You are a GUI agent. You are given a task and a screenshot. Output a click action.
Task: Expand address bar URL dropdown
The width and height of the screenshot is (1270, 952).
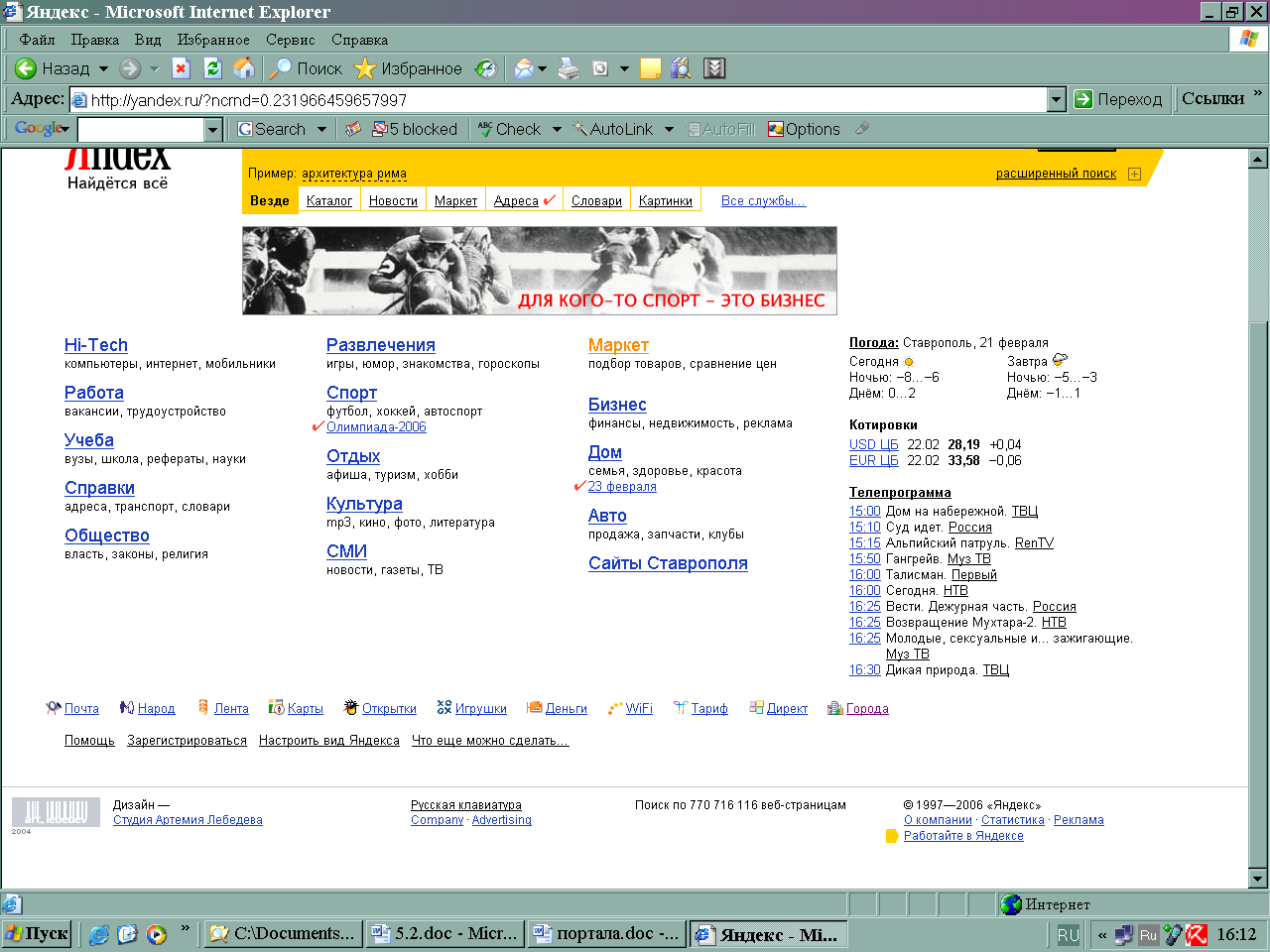coord(1056,99)
